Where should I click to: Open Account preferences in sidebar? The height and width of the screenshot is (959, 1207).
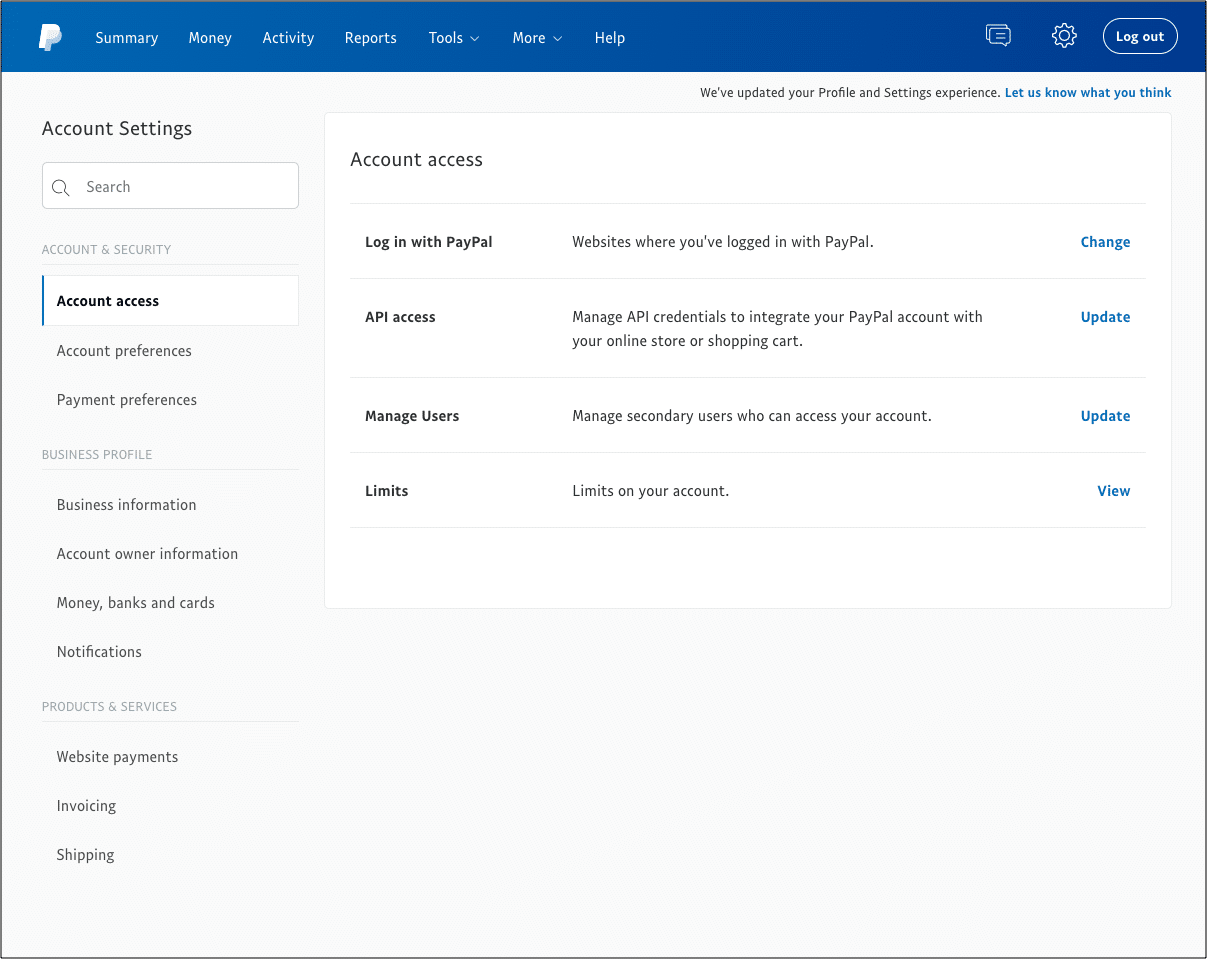(x=124, y=351)
